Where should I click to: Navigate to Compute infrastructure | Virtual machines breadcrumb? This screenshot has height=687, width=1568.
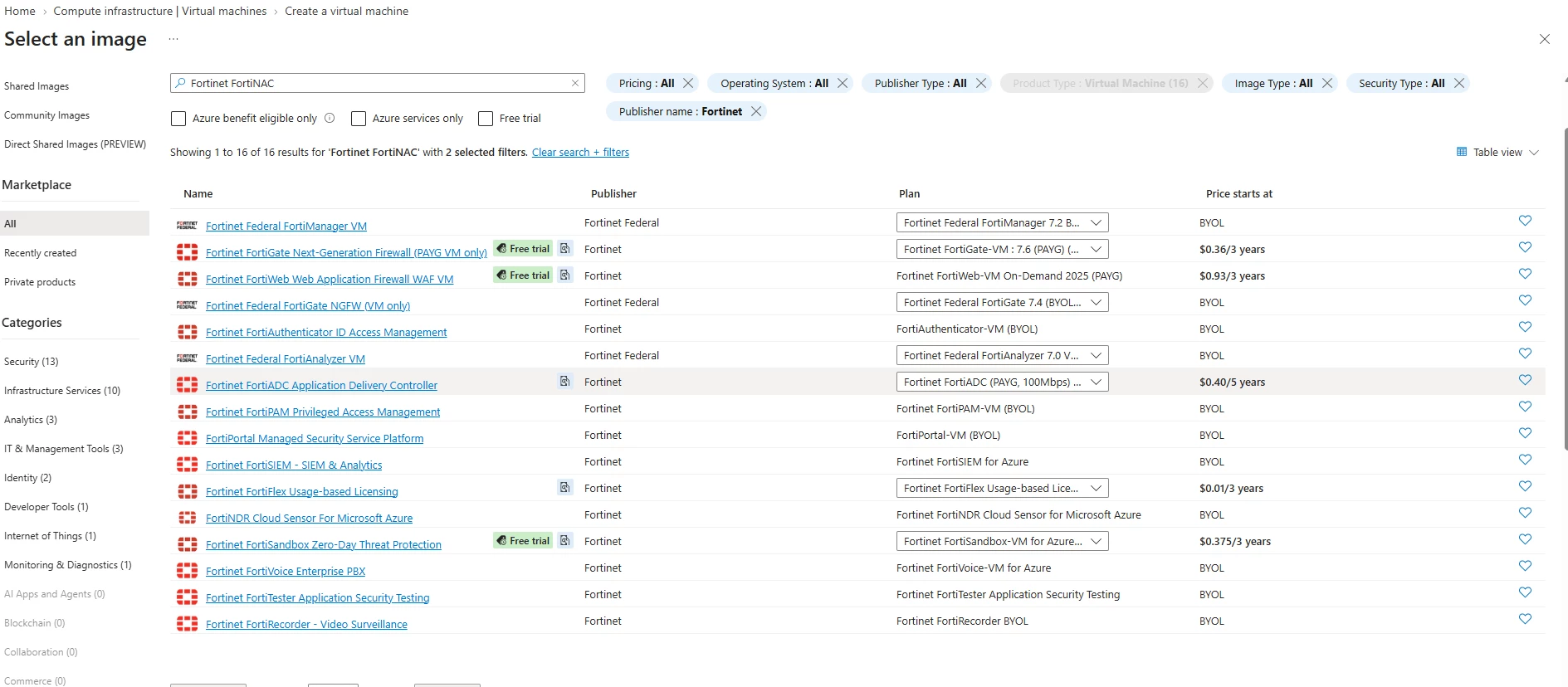click(160, 11)
